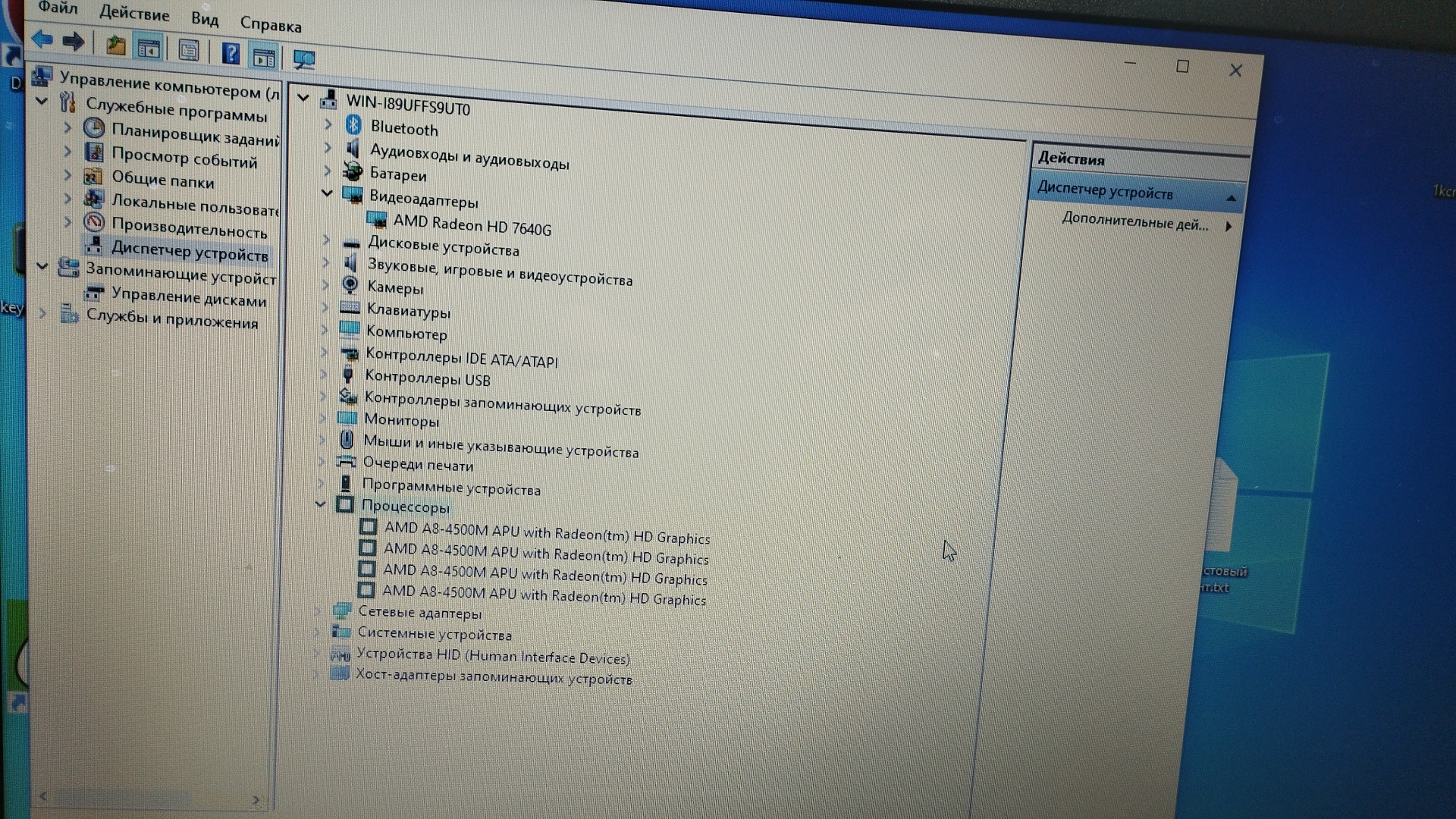Click the blue Help question-mark icon
The image size is (1456, 819).
[231, 54]
